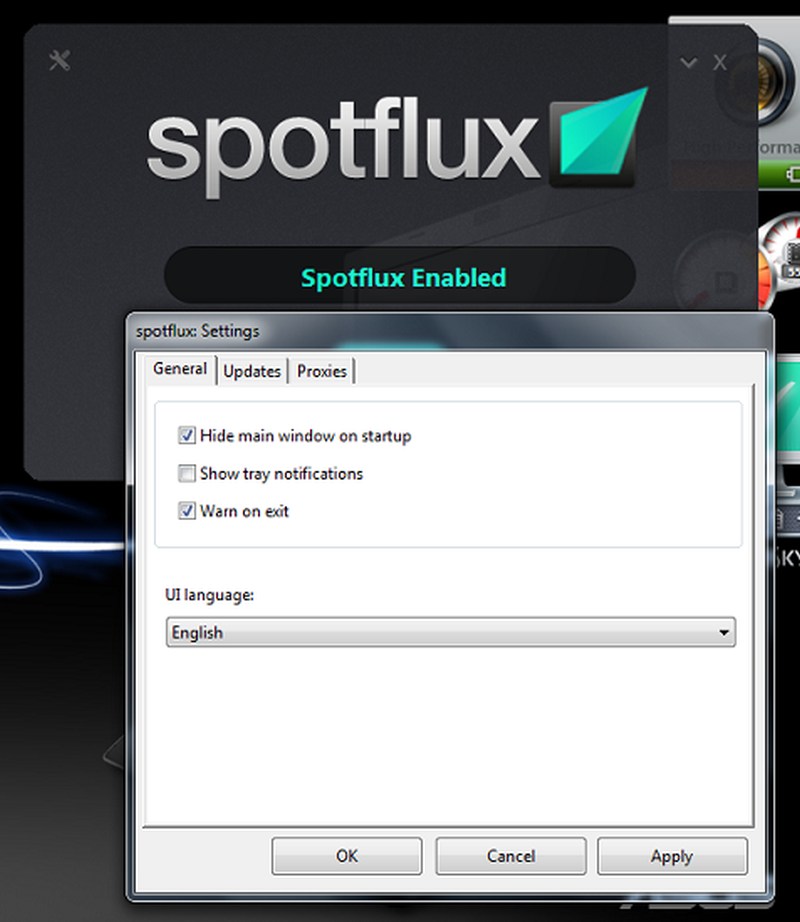
Task: Click the green battery power indicator
Action: [x=790, y=175]
